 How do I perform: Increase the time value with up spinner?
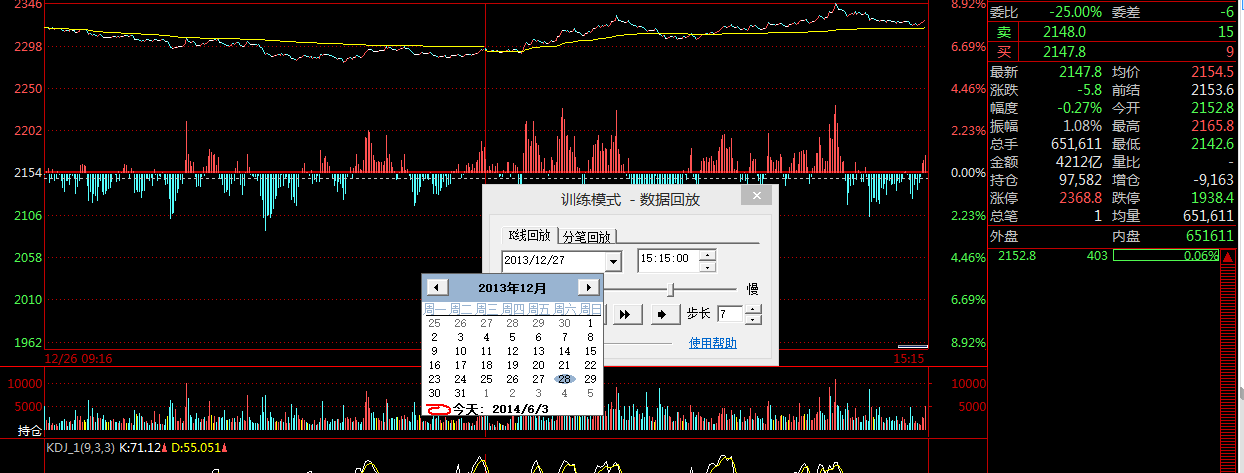pyautogui.click(x=708, y=254)
